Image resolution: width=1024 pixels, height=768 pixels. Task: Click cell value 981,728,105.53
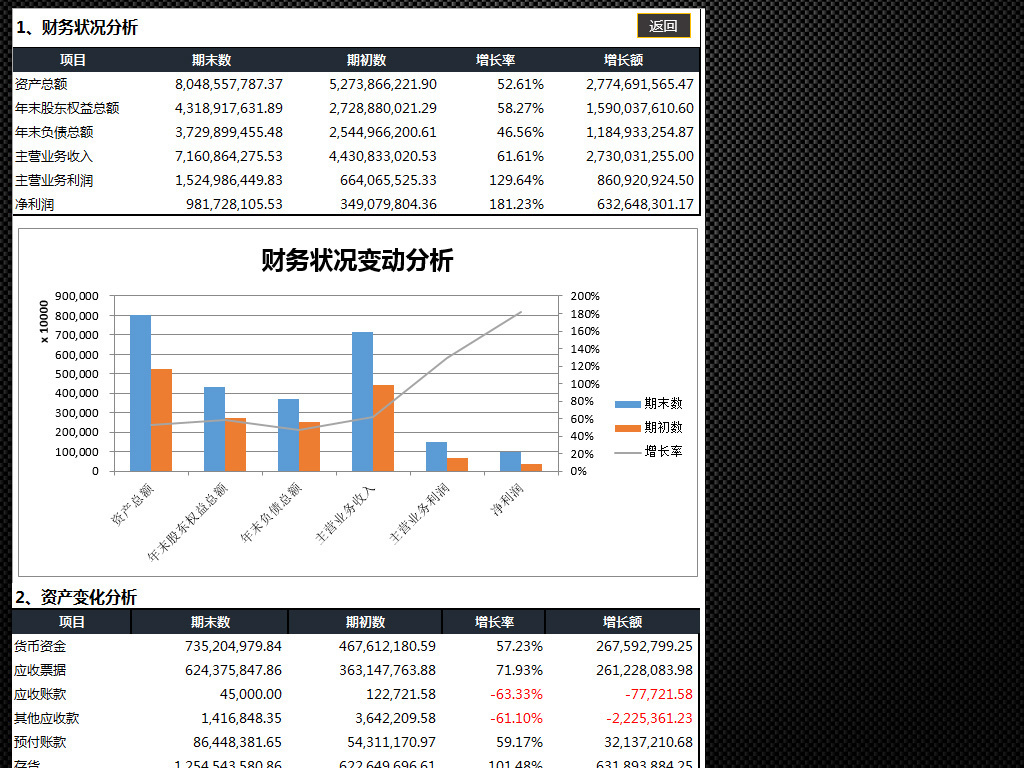click(x=234, y=204)
